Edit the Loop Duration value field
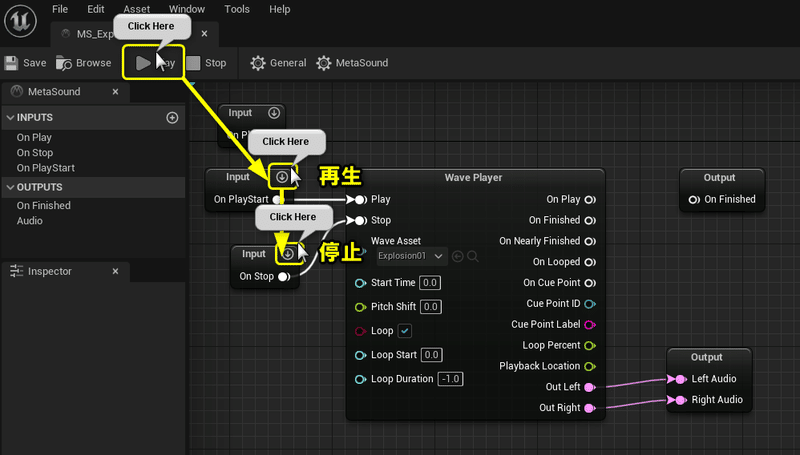 tap(451, 379)
